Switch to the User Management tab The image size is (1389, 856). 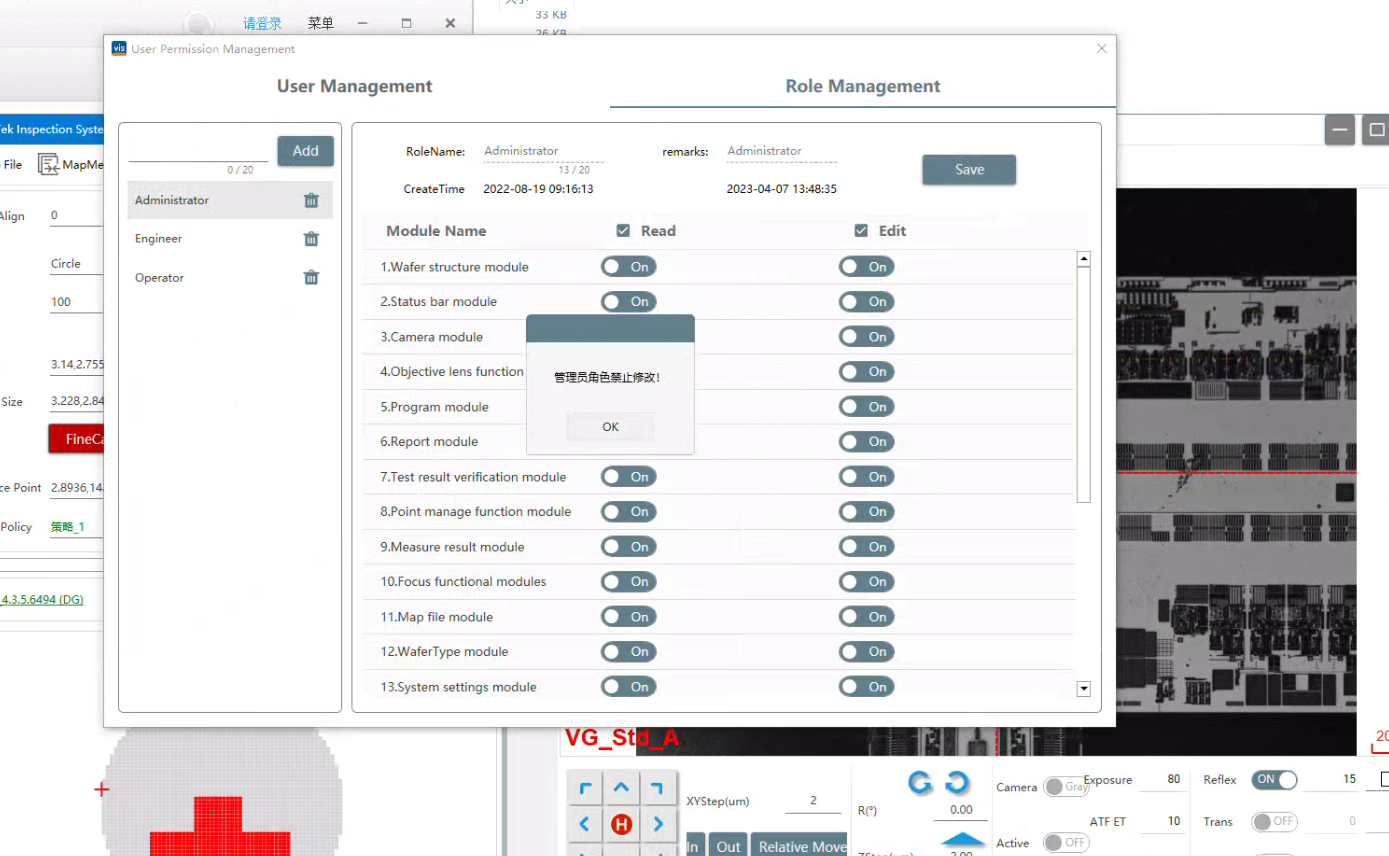point(355,87)
